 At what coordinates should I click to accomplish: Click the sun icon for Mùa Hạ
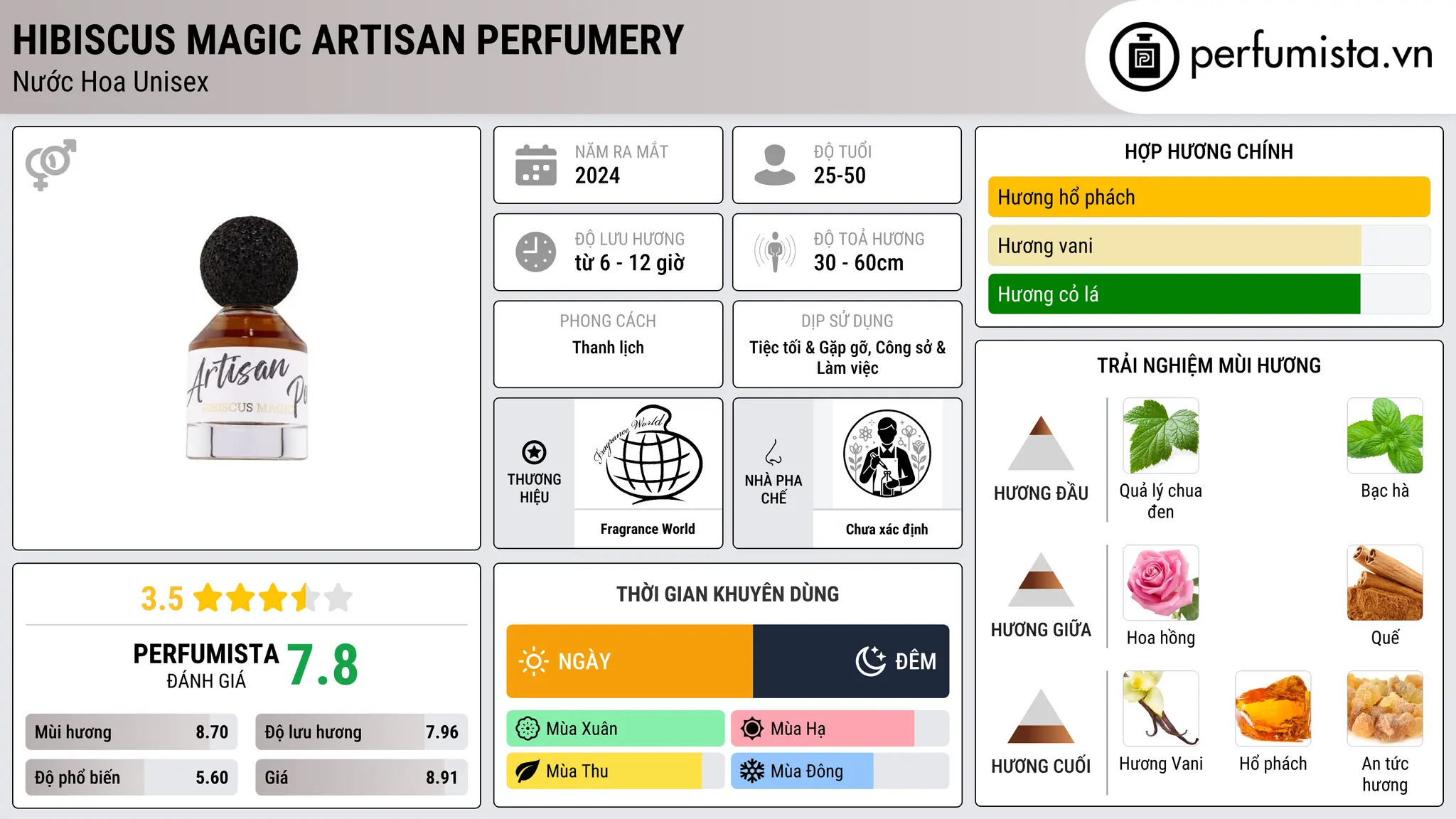point(752,729)
